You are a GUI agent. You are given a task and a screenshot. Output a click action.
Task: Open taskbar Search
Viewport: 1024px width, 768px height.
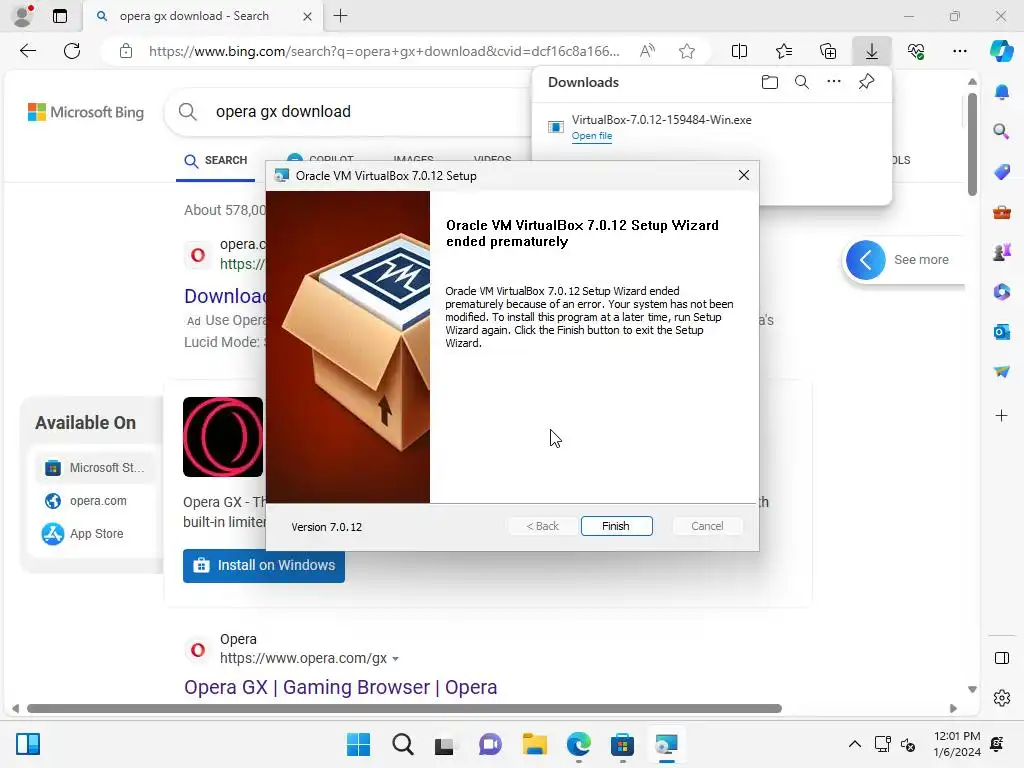click(402, 744)
